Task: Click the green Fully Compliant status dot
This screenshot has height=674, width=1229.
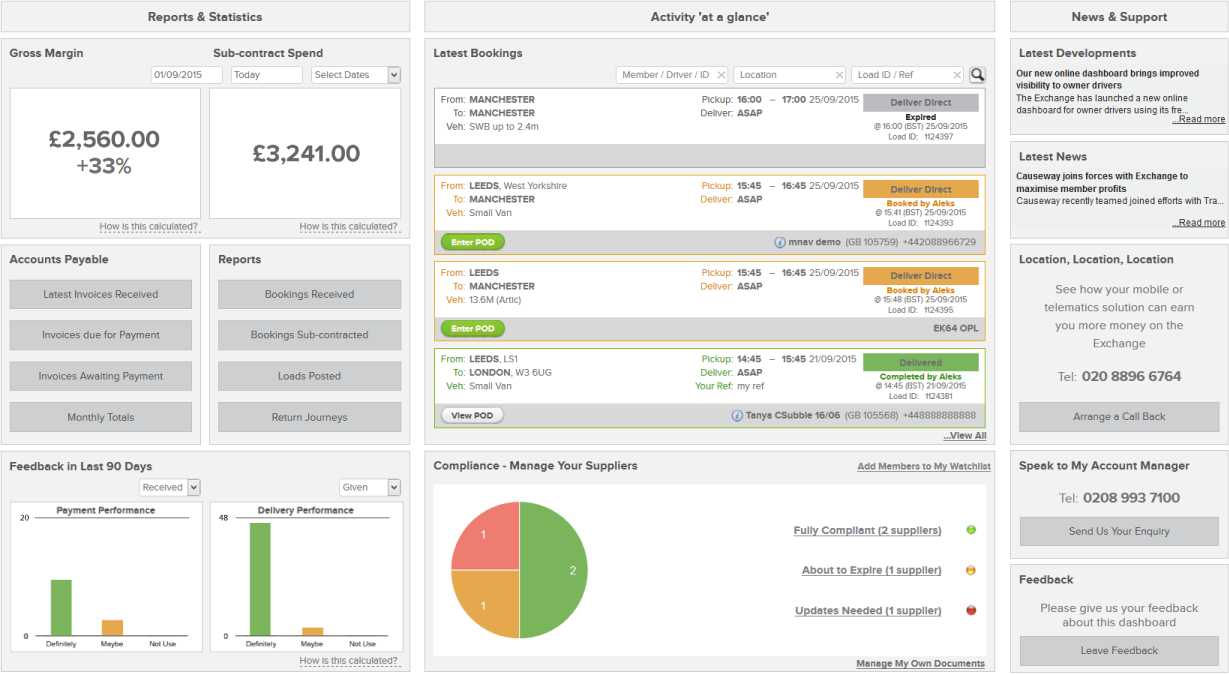Action: point(970,530)
